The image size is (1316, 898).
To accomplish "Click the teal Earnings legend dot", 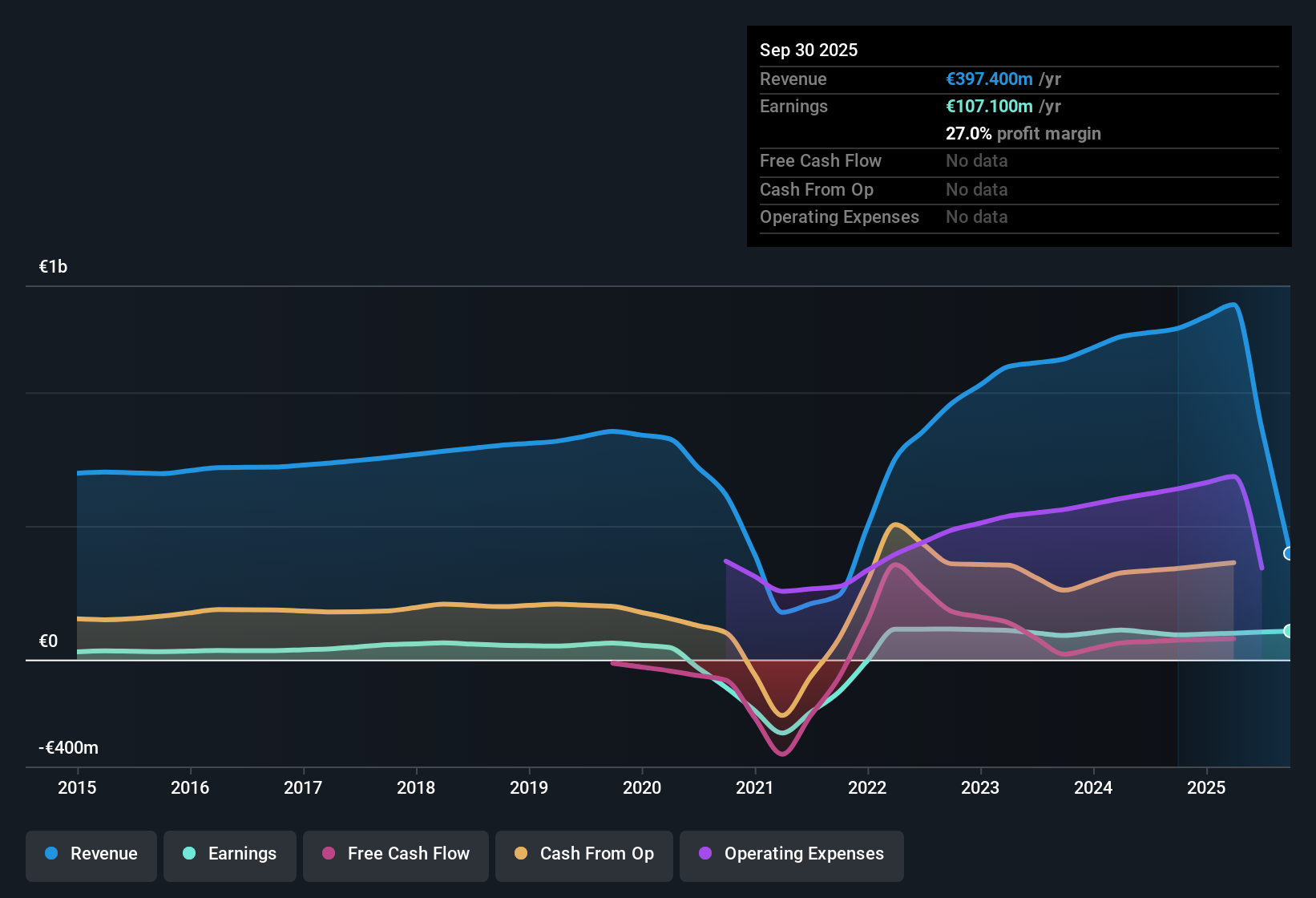I will click(189, 854).
